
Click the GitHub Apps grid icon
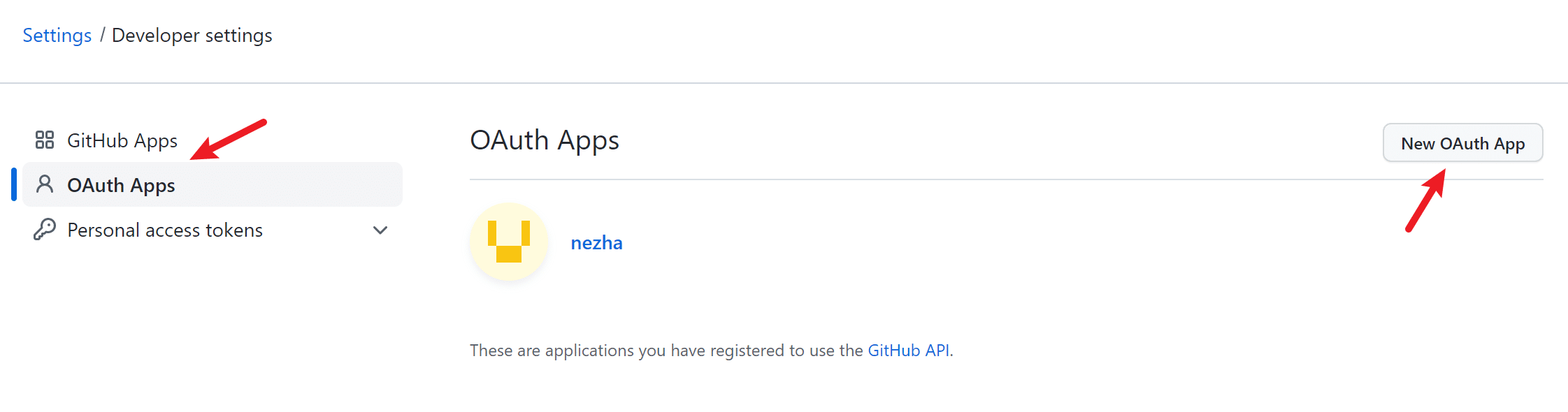click(45, 140)
